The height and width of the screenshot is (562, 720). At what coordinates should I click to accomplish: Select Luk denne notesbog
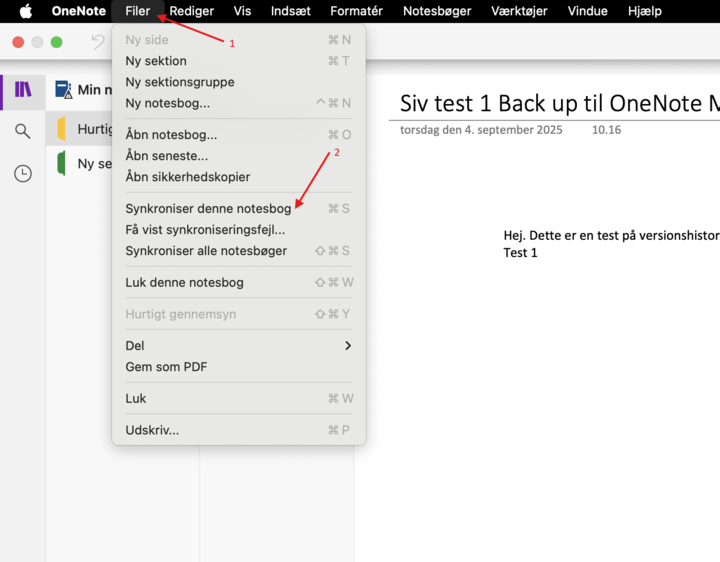pyautogui.click(x=184, y=283)
